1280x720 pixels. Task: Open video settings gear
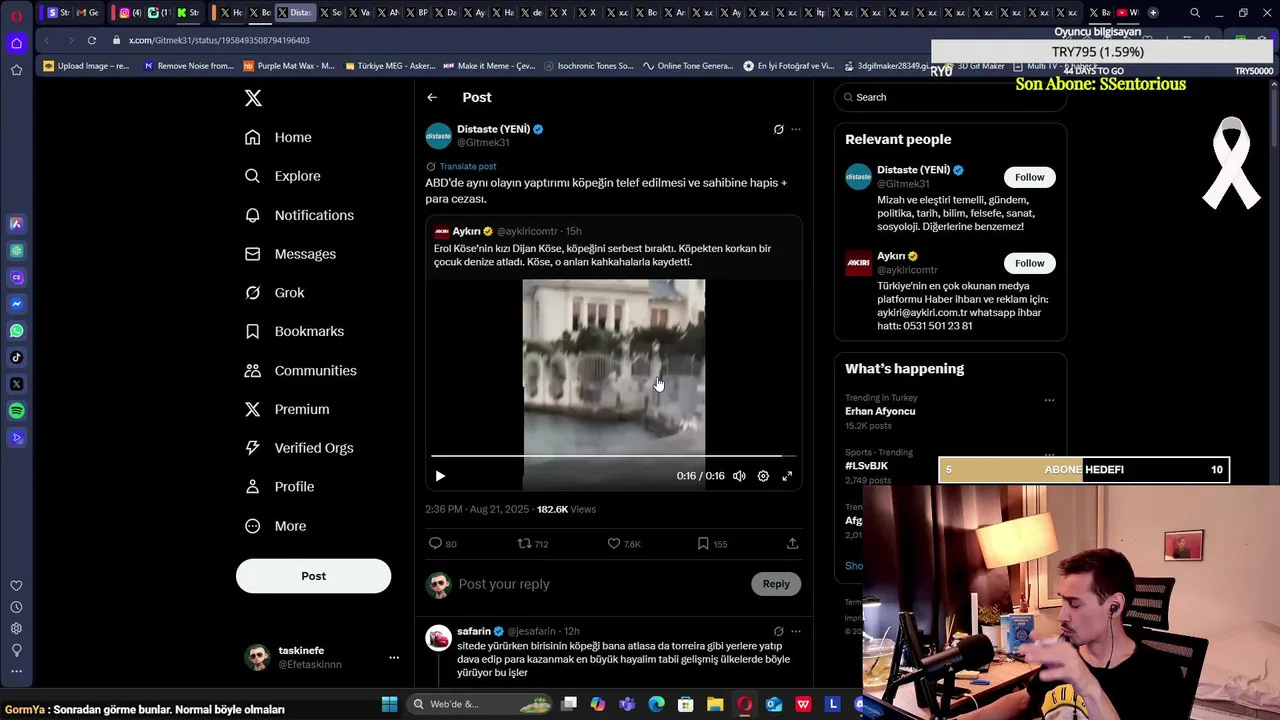763,476
